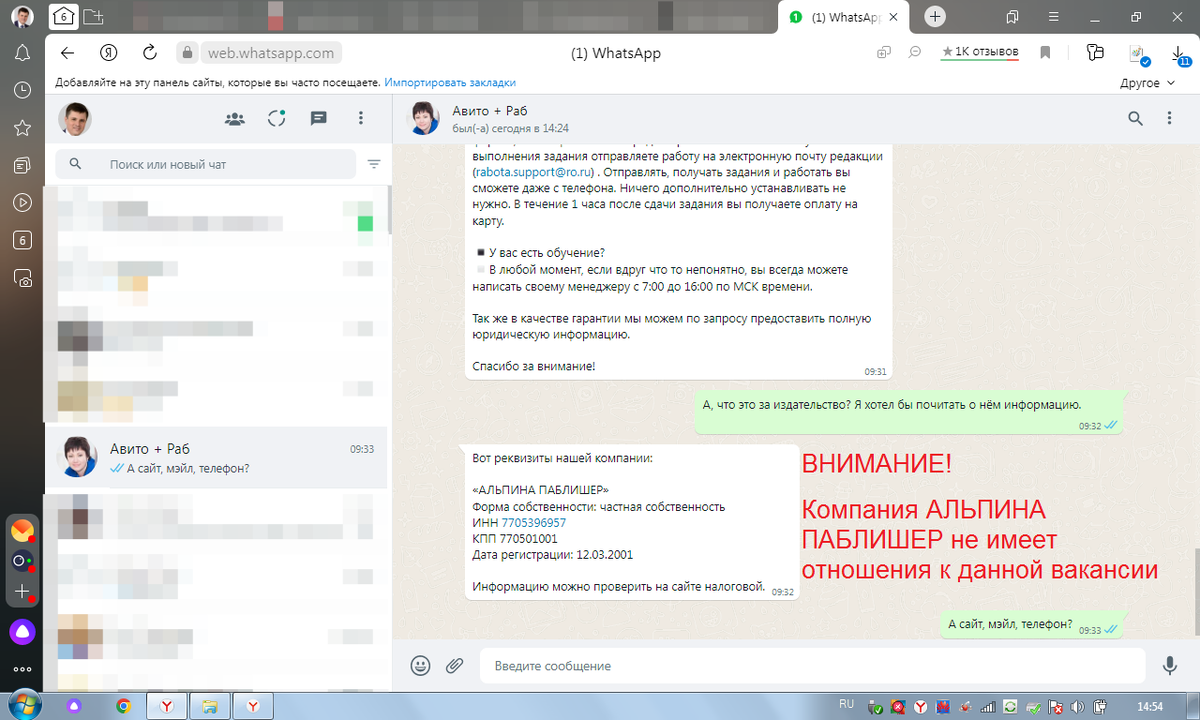Image resolution: width=1200 pixels, height=720 pixels.
Task: Open the bookmarks sidebar icon in title bar
Action: 1013,16
